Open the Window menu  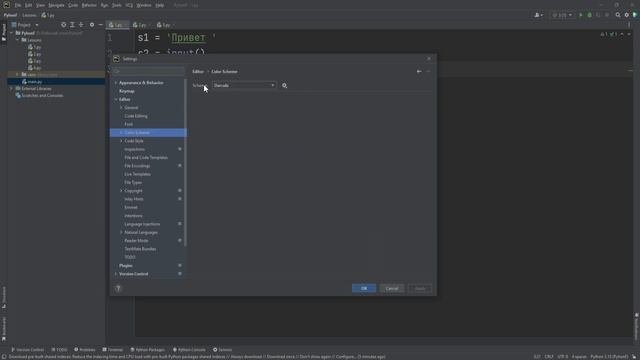pos(144,5)
